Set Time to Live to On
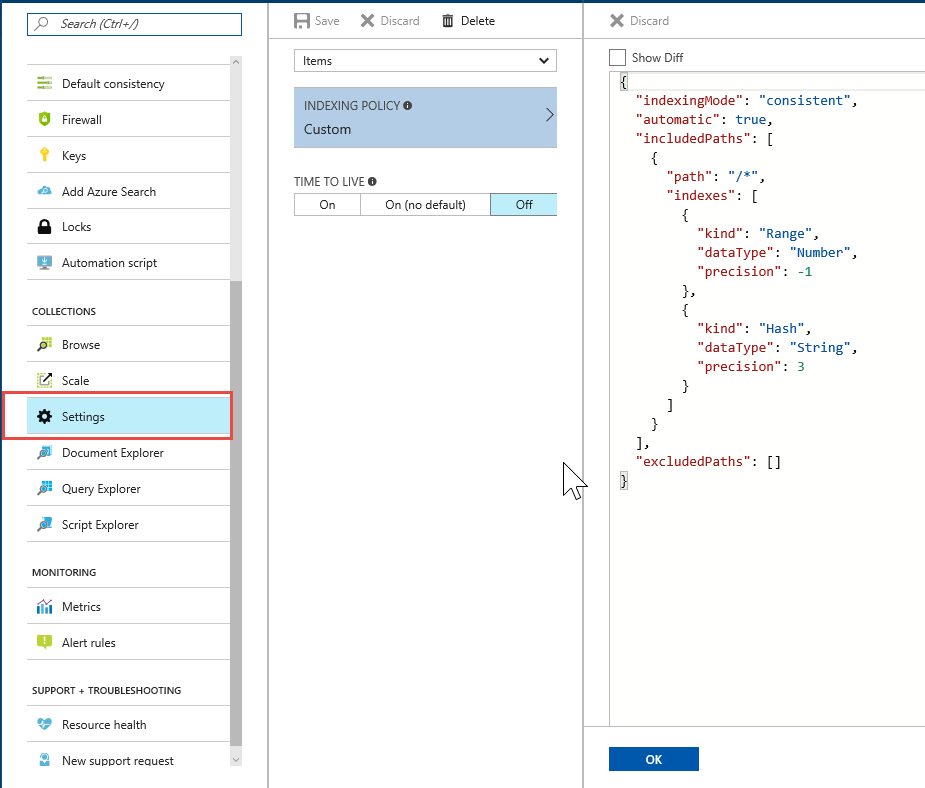 tap(327, 205)
